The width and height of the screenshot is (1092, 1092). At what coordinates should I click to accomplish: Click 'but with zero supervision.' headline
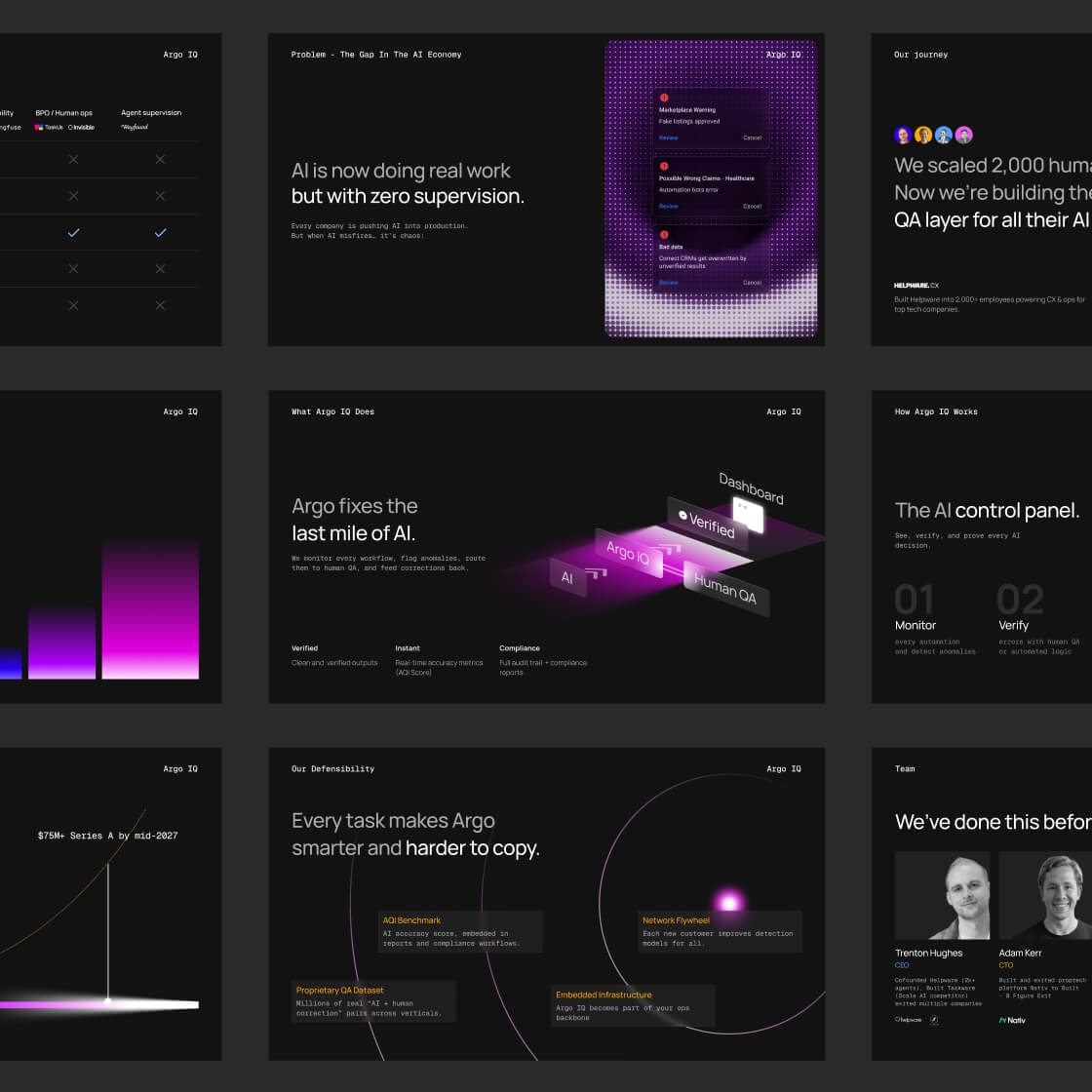[x=408, y=196]
